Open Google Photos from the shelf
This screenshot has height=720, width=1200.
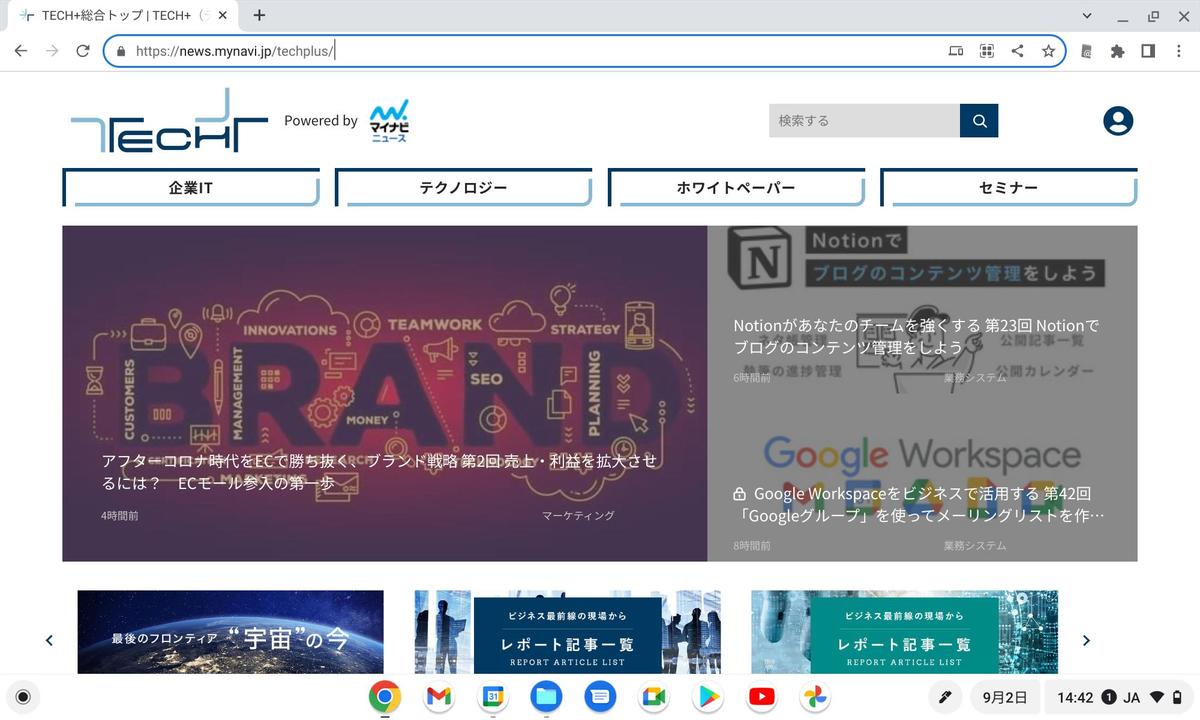coord(816,697)
